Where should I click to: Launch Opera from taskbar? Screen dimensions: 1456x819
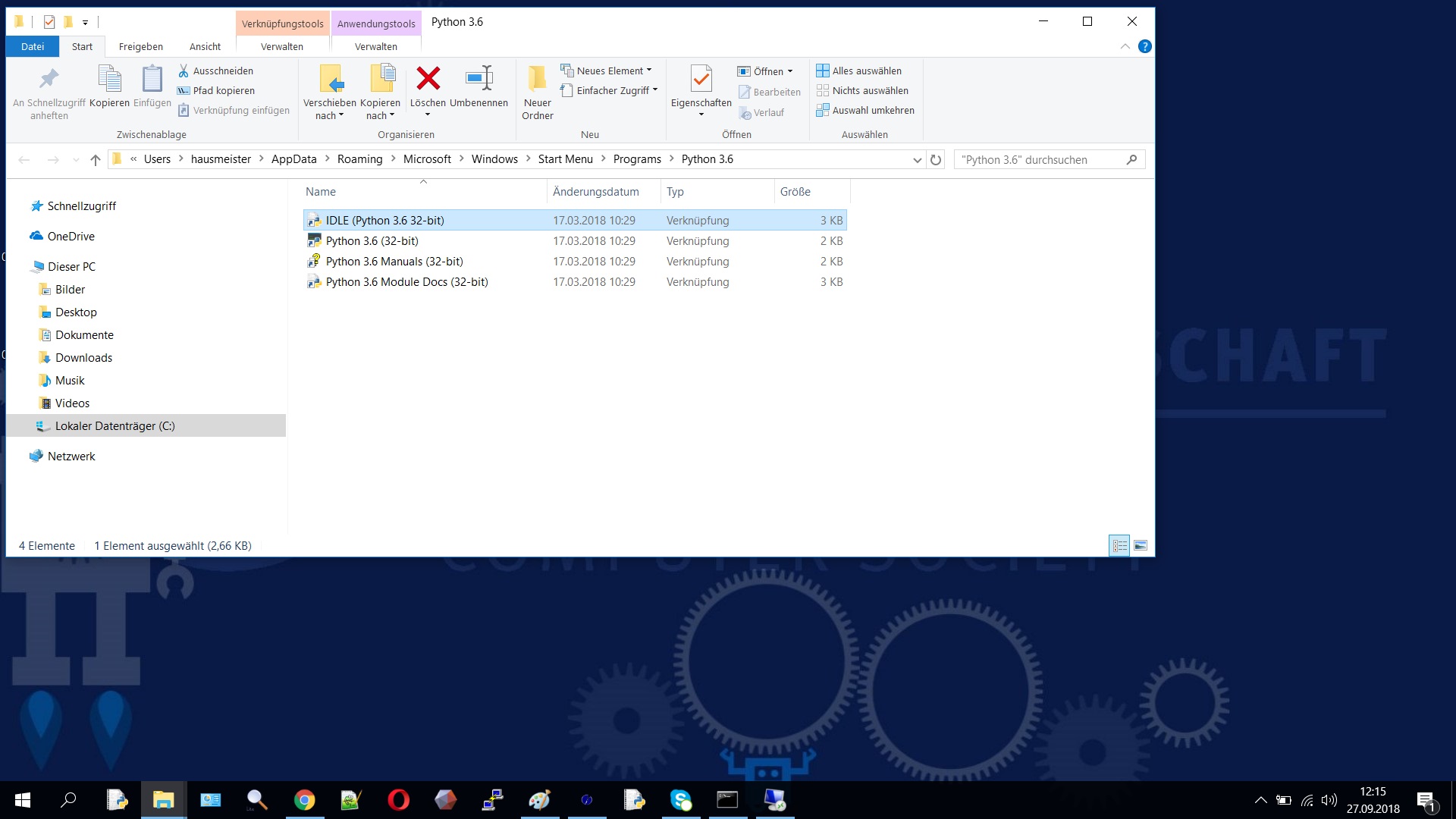(x=398, y=800)
